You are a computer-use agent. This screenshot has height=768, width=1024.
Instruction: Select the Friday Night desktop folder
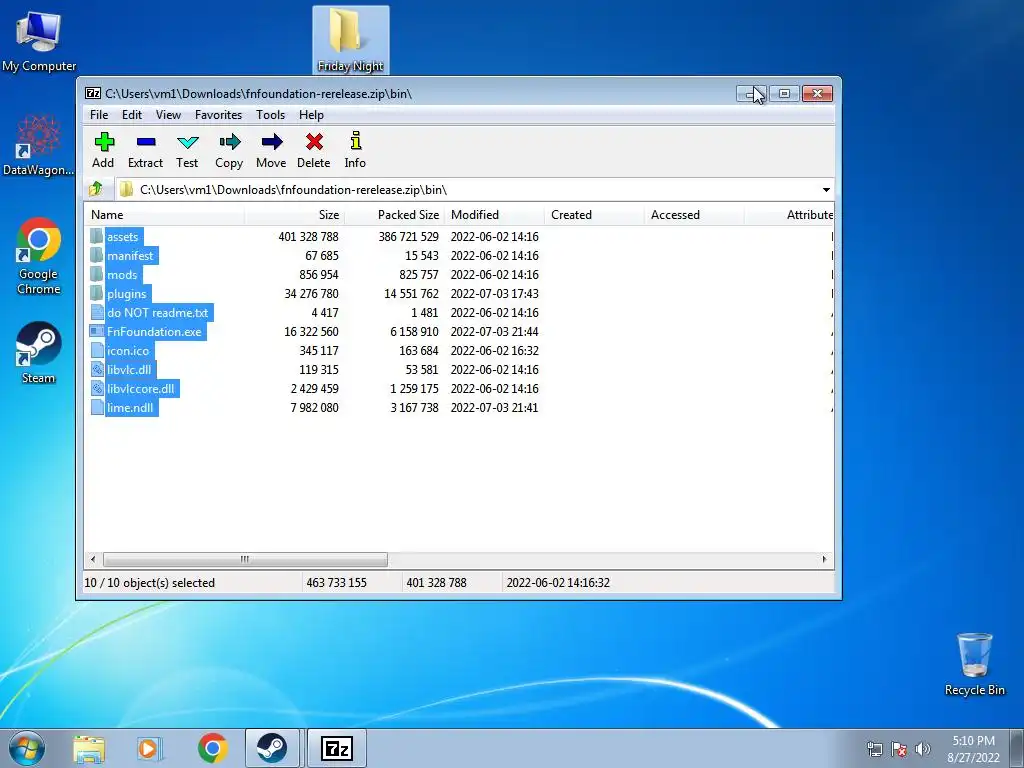[x=351, y=39]
